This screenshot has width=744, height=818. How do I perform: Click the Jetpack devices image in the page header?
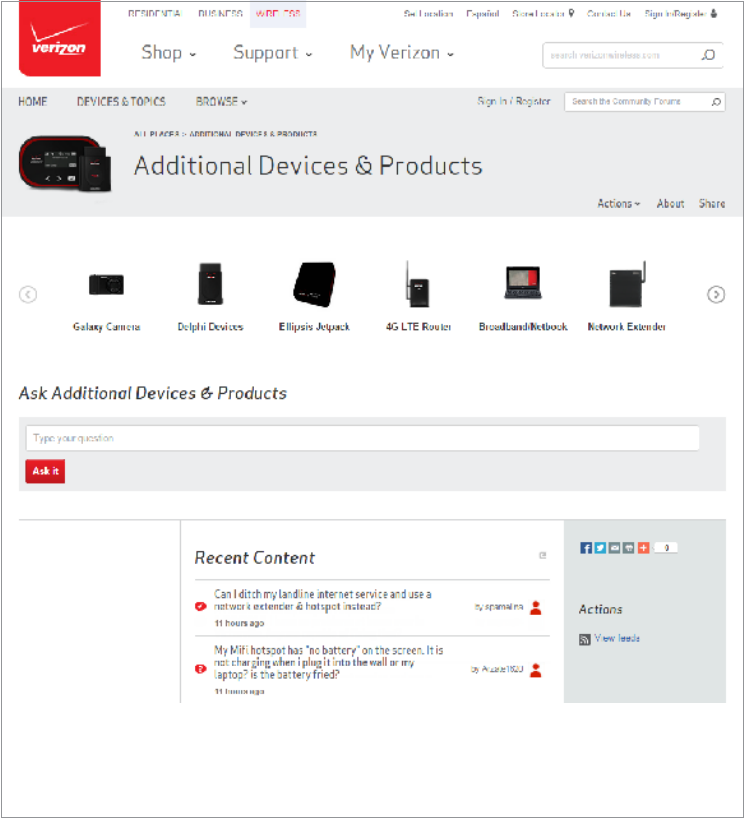[x=65, y=164]
